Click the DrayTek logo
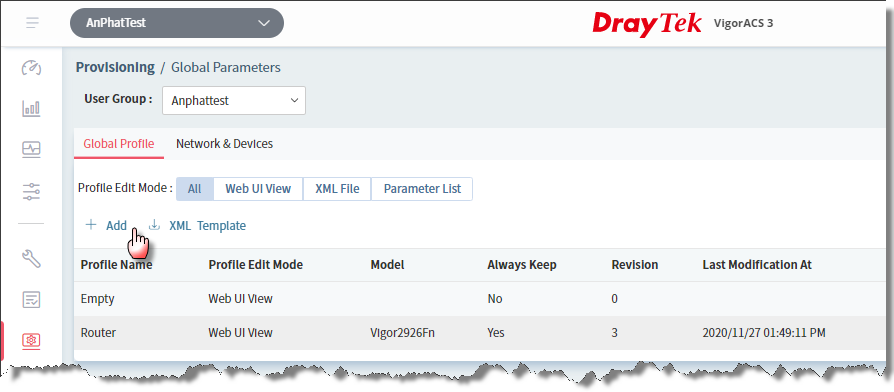Image resolution: width=894 pixels, height=392 pixels. (x=647, y=24)
